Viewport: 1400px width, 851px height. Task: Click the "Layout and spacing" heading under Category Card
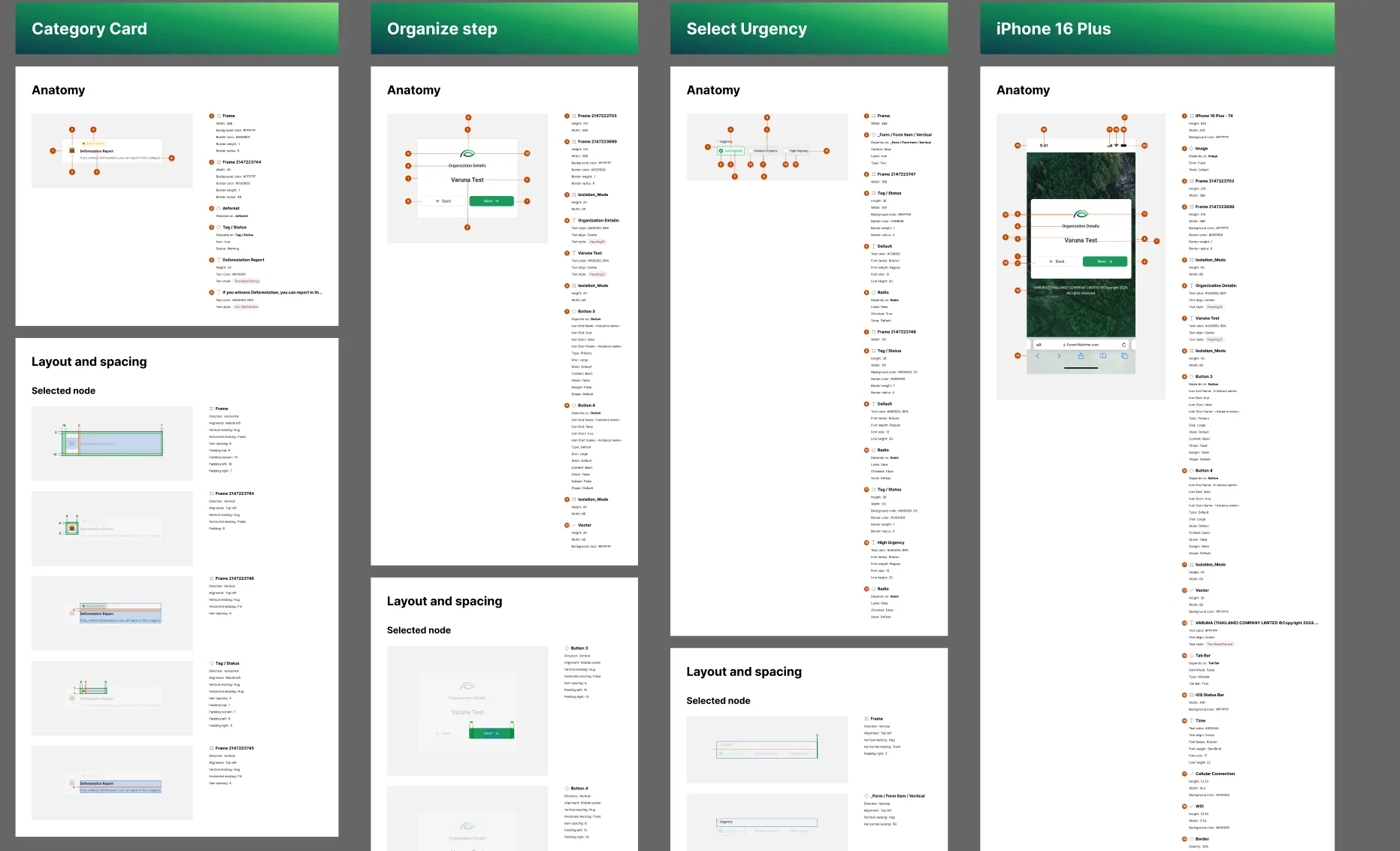tap(89, 361)
